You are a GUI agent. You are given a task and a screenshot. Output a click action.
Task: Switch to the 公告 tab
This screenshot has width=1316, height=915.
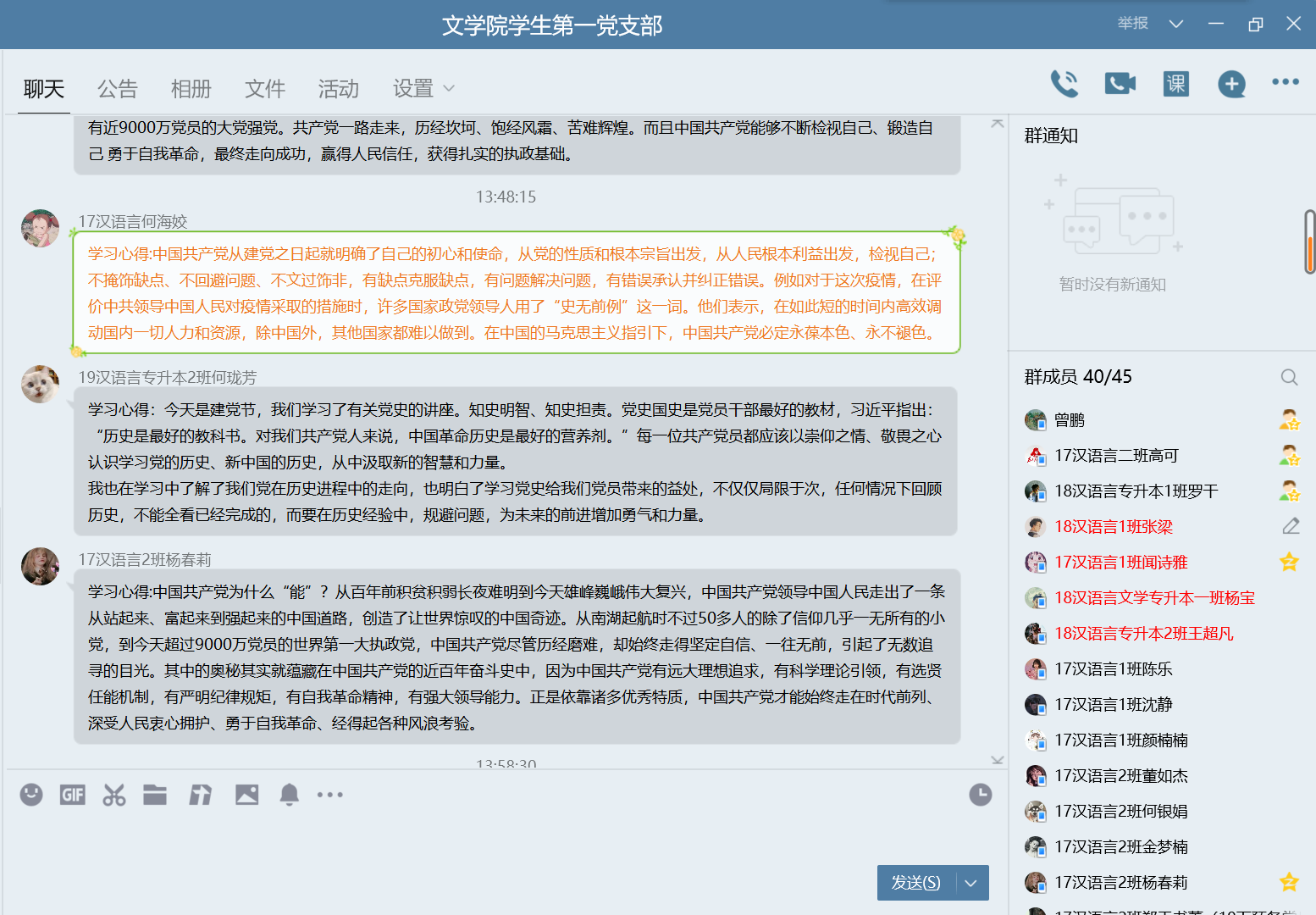[x=117, y=89]
